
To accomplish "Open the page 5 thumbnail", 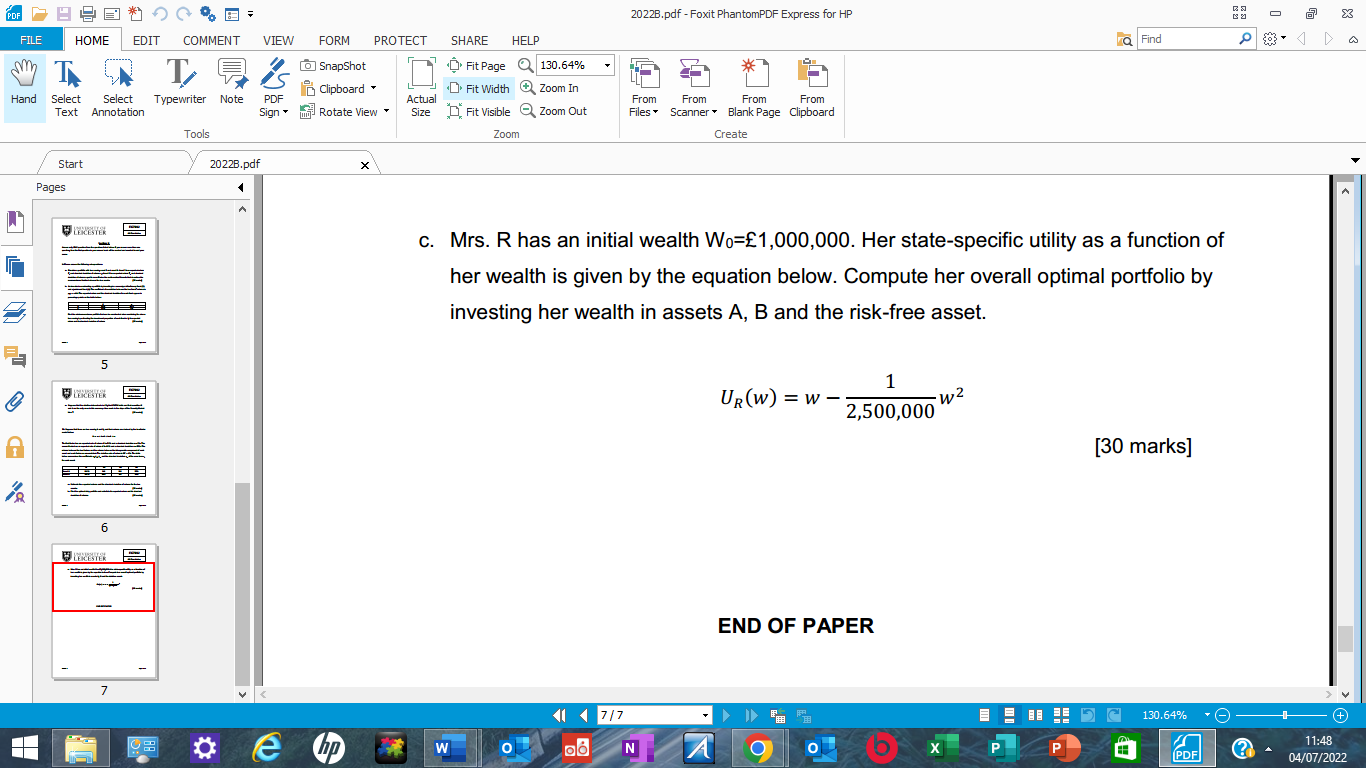I will (104, 286).
